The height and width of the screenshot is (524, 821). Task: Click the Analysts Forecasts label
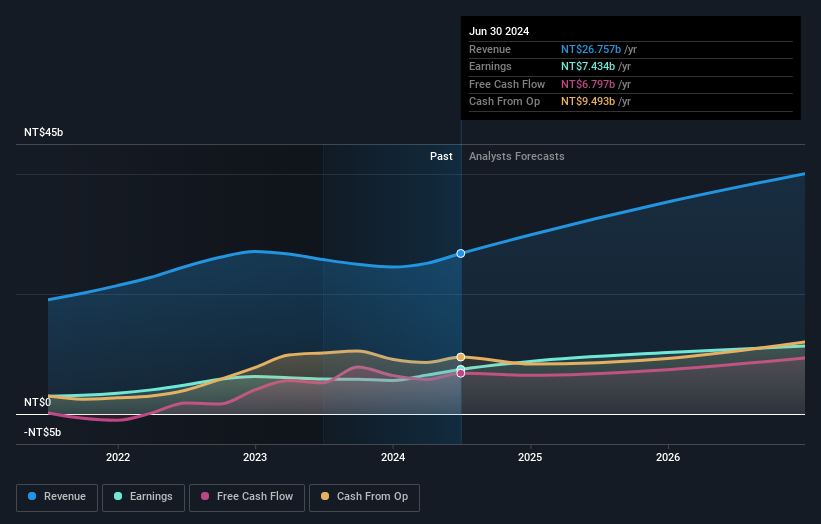click(516, 156)
